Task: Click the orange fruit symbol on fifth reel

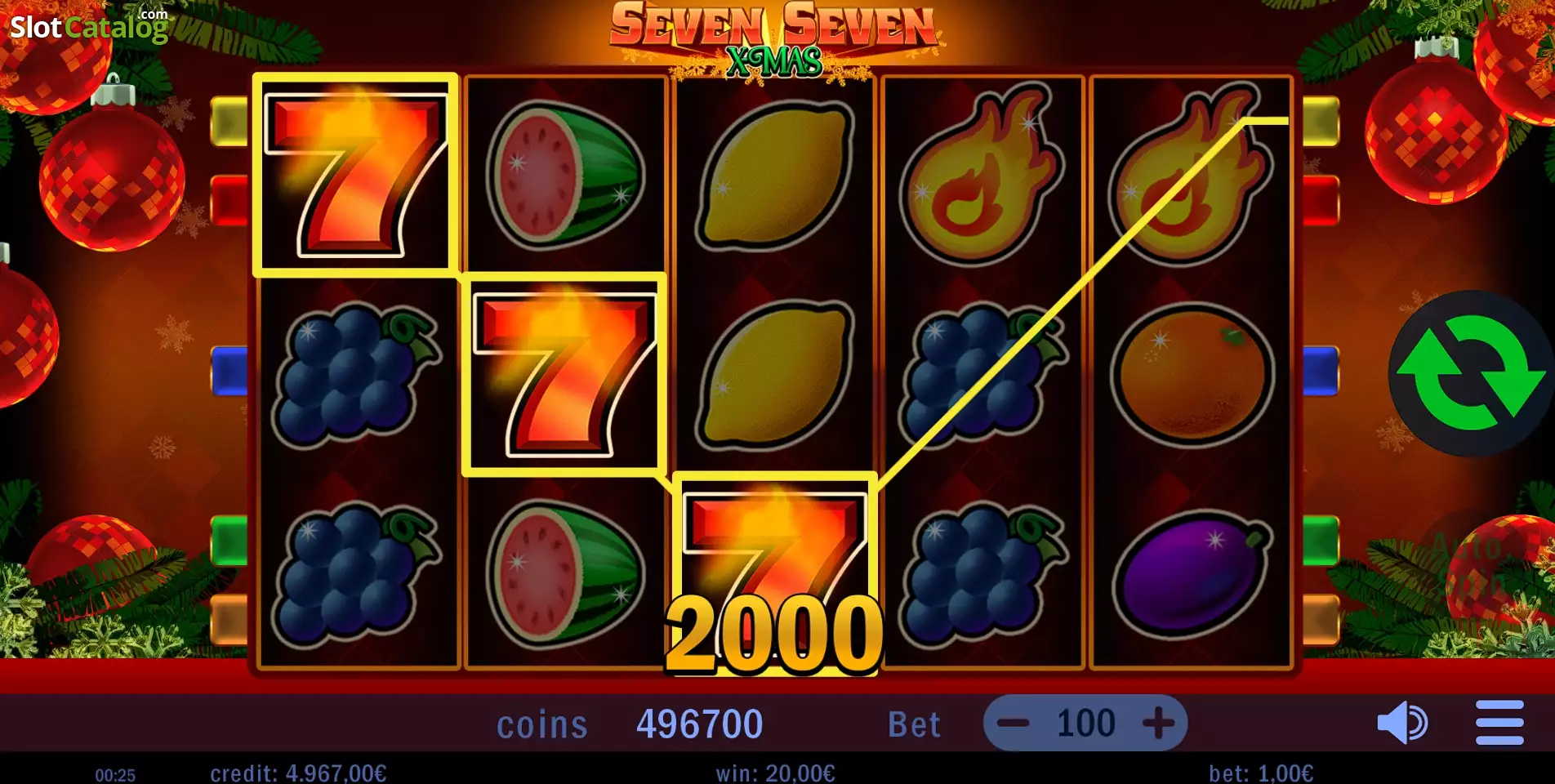Action: coord(1192,372)
